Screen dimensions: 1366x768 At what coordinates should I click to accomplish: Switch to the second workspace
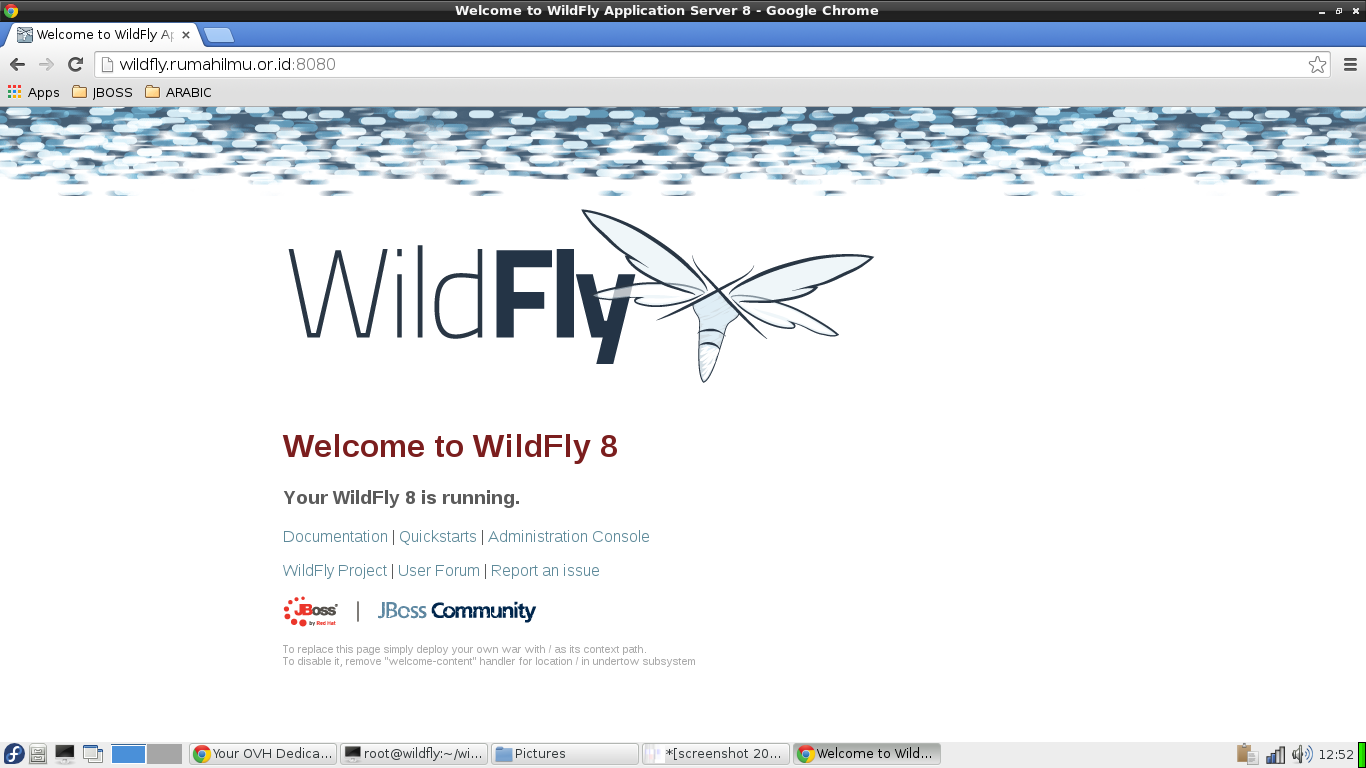(x=165, y=754)
